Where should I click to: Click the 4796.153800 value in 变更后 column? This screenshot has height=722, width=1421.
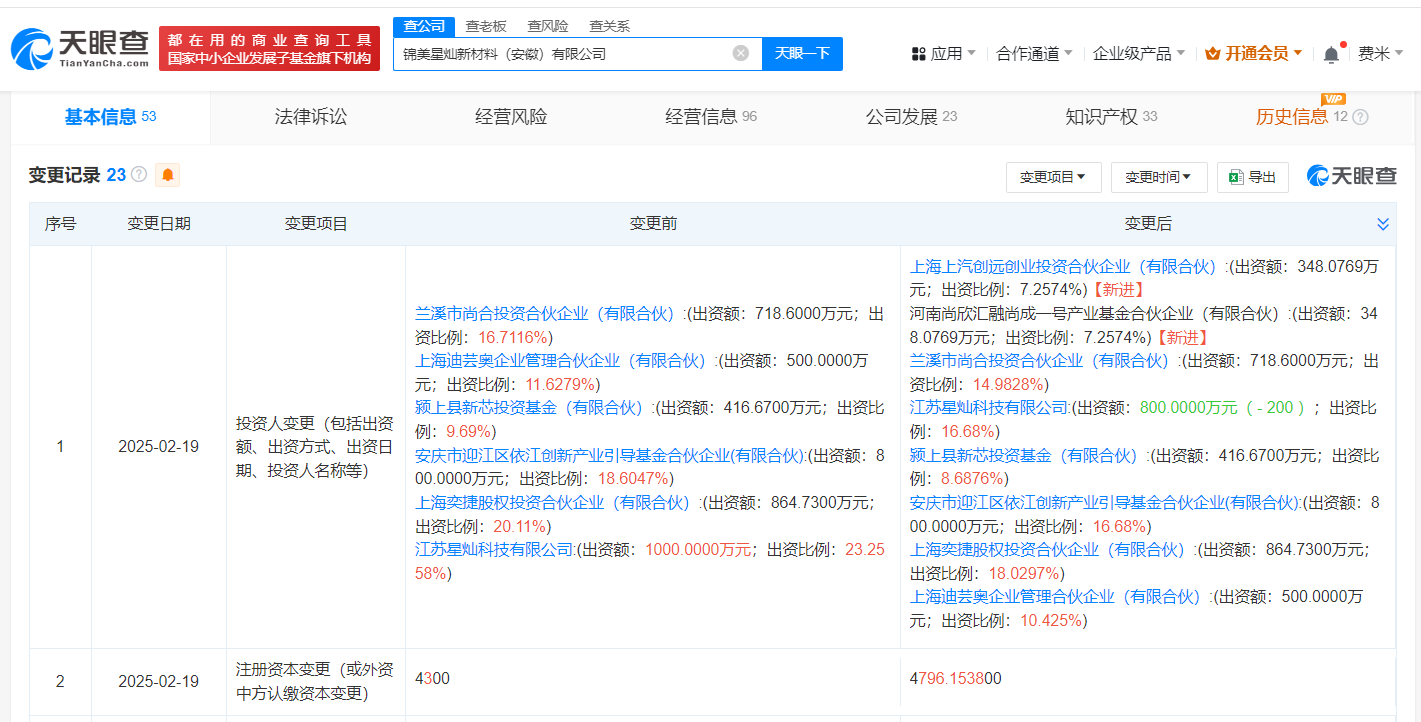pyautogui.click(x=955, y=679)
